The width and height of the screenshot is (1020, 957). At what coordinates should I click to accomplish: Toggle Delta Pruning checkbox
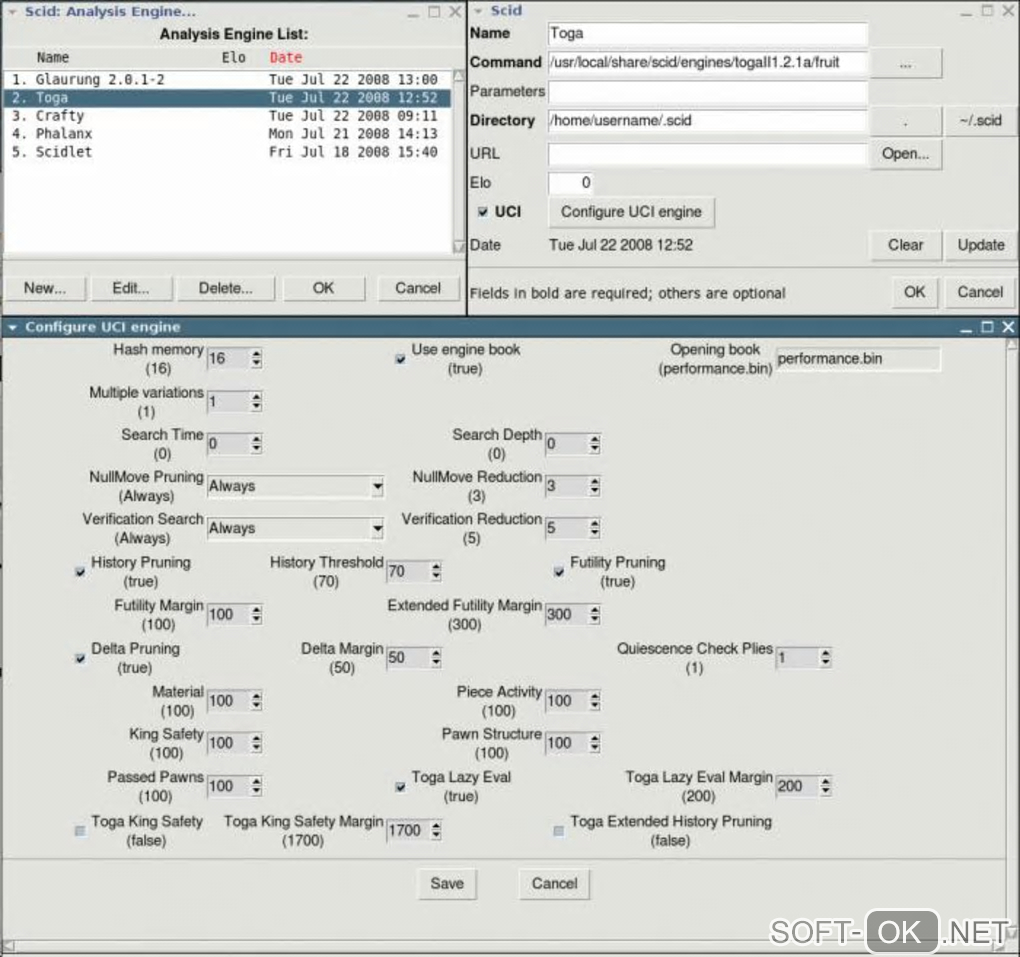pos(80,658)
